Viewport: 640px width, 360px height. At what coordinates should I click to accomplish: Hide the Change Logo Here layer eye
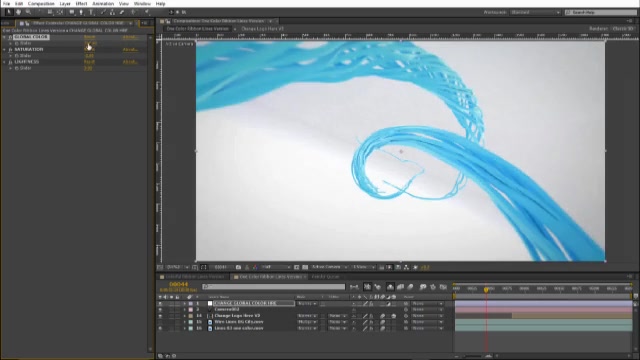(160, 316)
